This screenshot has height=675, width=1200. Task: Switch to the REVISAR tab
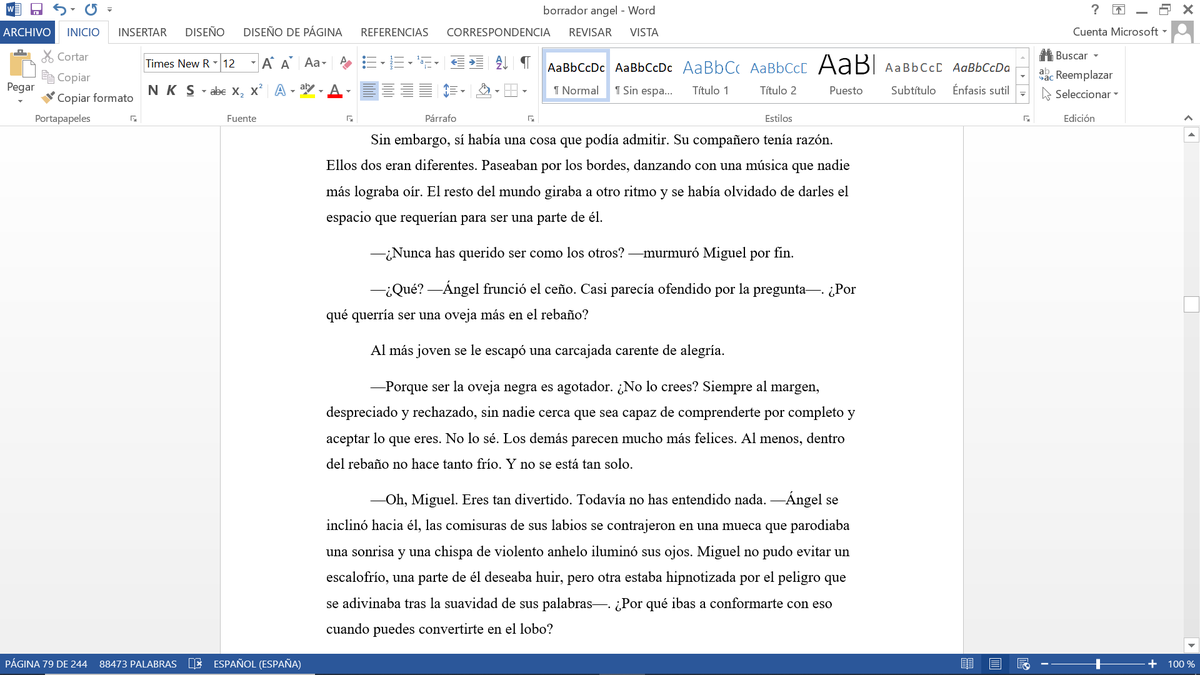(x=590, y=32)
